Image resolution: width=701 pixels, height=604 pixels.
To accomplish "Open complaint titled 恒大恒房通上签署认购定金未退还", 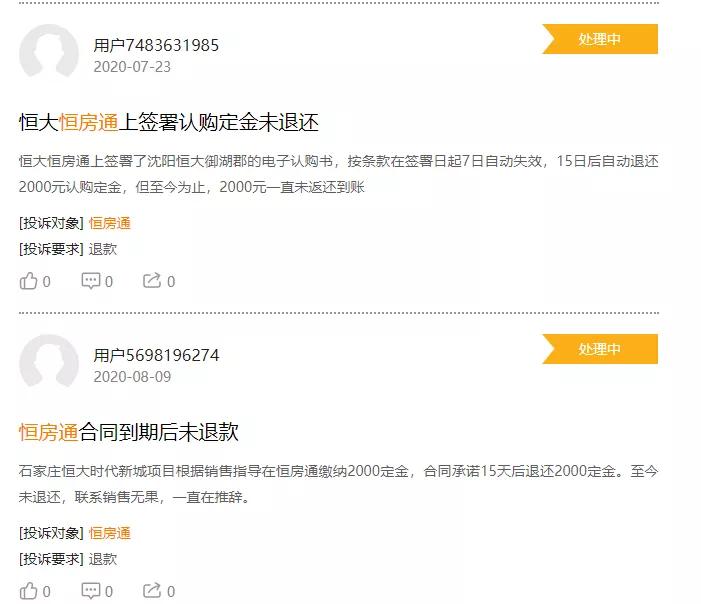I will tap(169, 122).
